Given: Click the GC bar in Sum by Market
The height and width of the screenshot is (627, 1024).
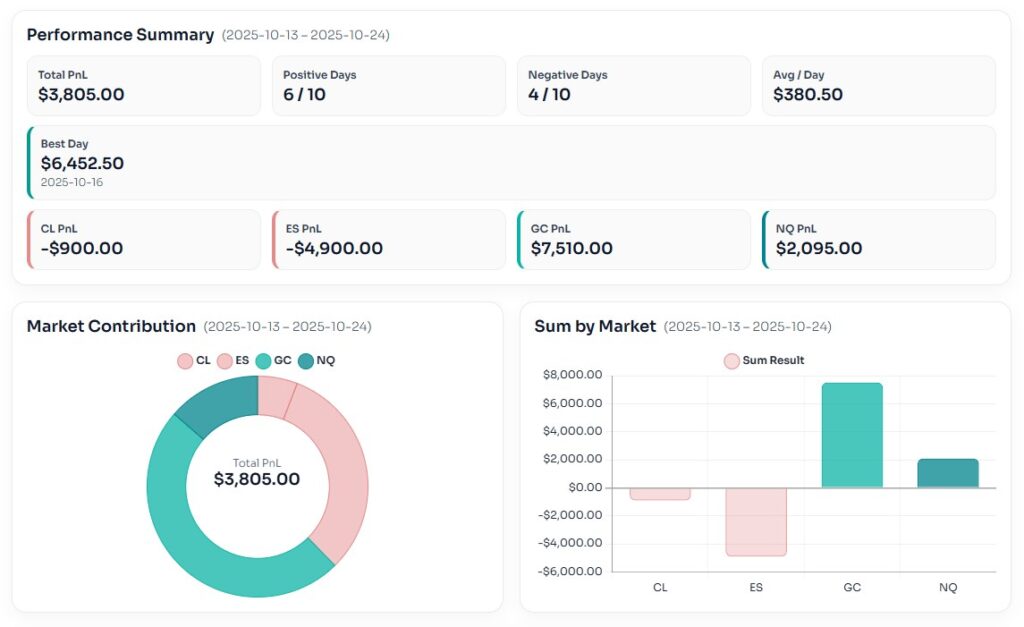Looking at the screenshot, I should 852,435.
